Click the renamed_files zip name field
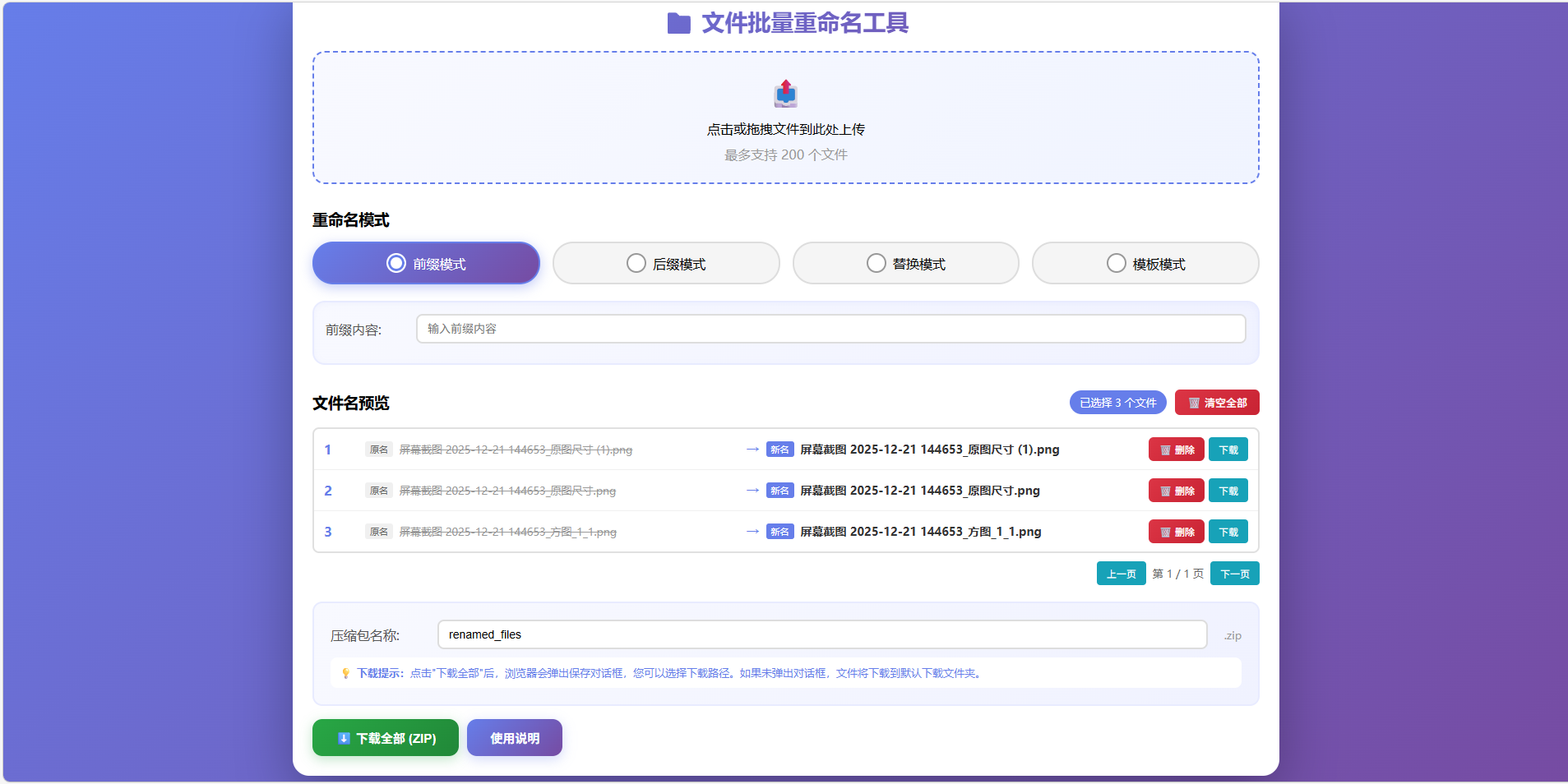 click(x=821, y=634)
